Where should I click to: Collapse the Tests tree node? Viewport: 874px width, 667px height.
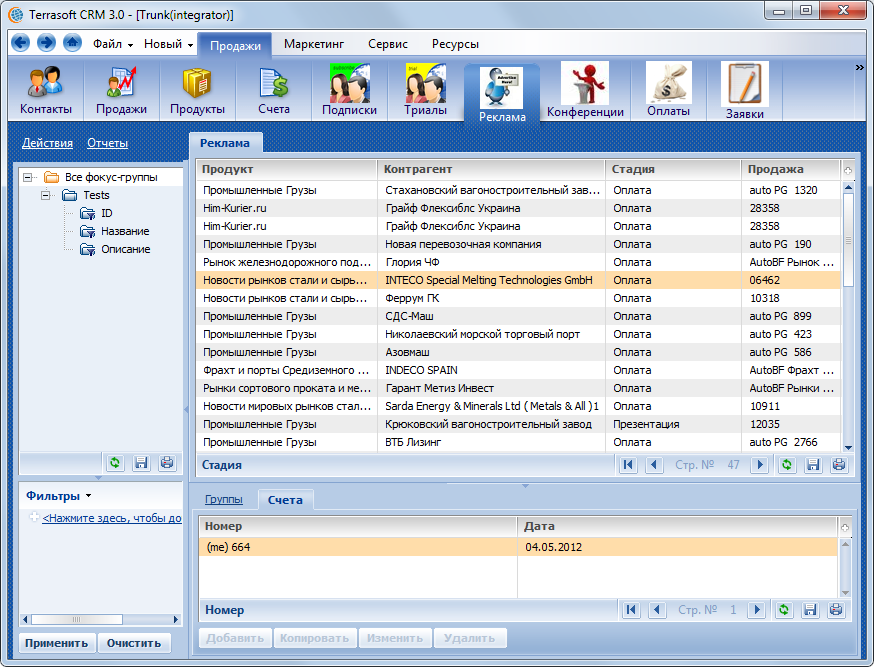[46, 195]
